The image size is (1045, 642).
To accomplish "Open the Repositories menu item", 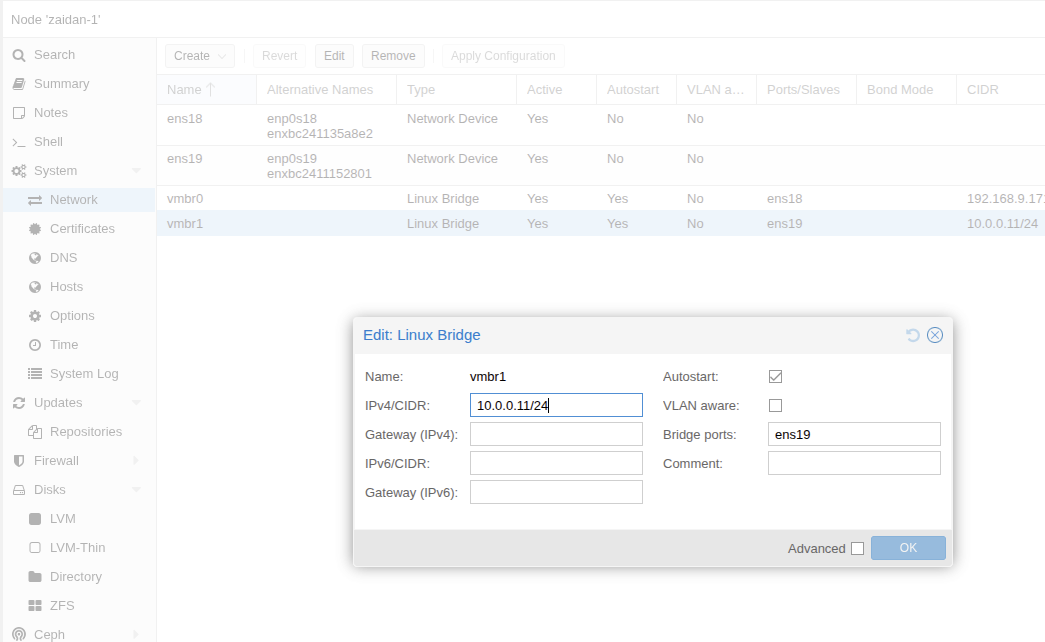I will coord(85,432).
